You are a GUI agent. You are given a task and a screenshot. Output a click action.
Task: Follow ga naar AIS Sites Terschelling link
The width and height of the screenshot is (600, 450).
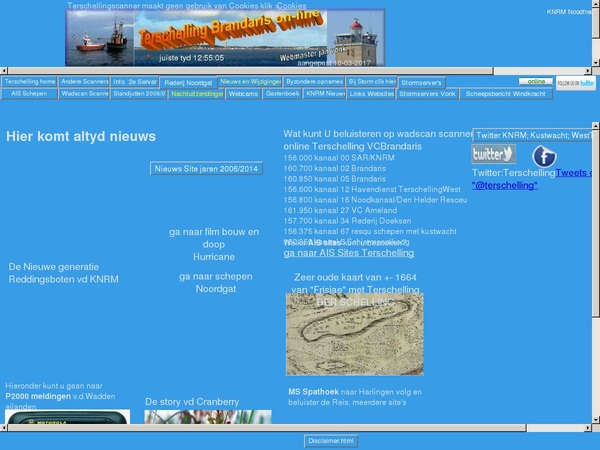[x=349, y=253]
